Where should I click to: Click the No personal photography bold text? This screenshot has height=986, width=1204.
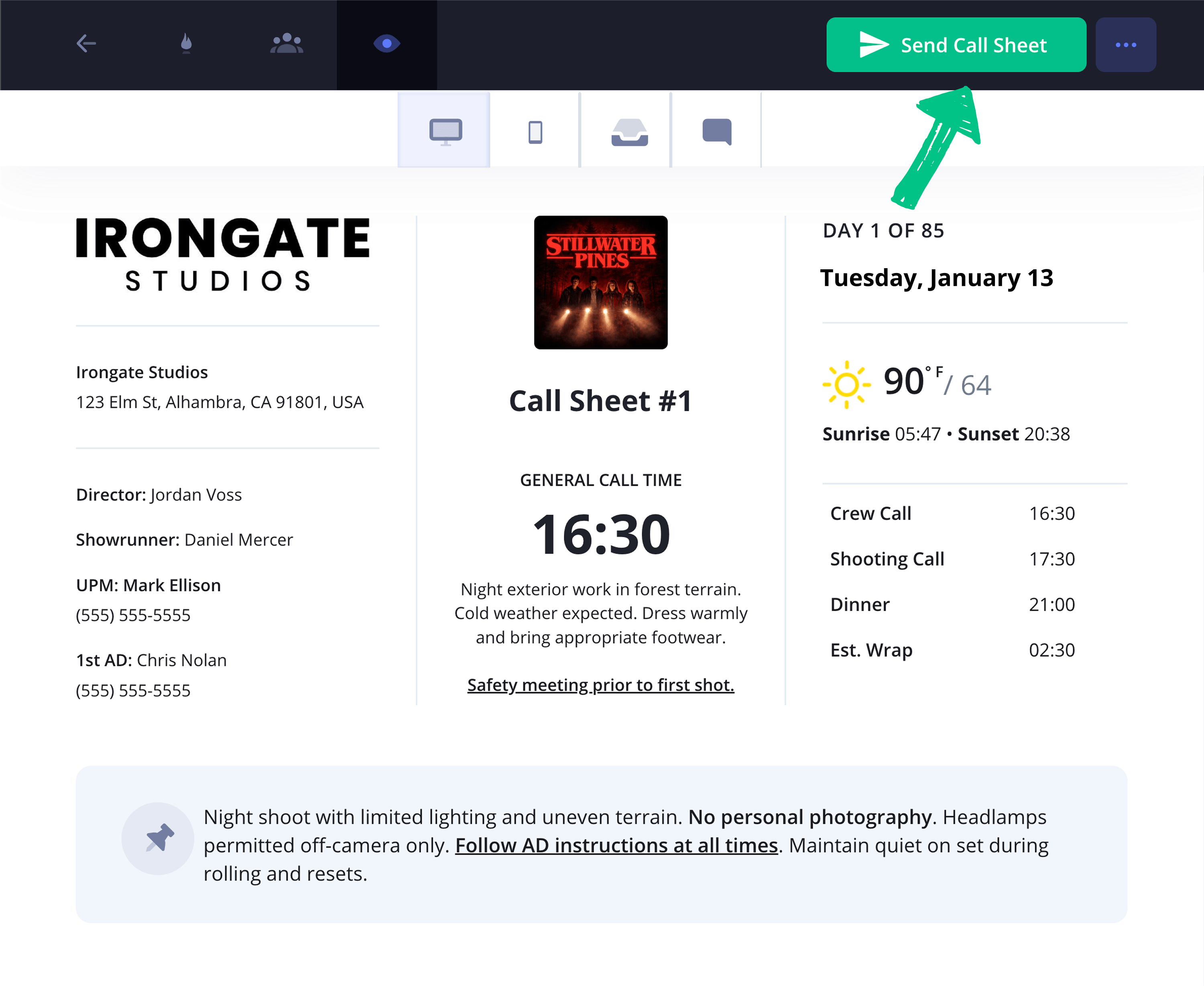(810, 817)
